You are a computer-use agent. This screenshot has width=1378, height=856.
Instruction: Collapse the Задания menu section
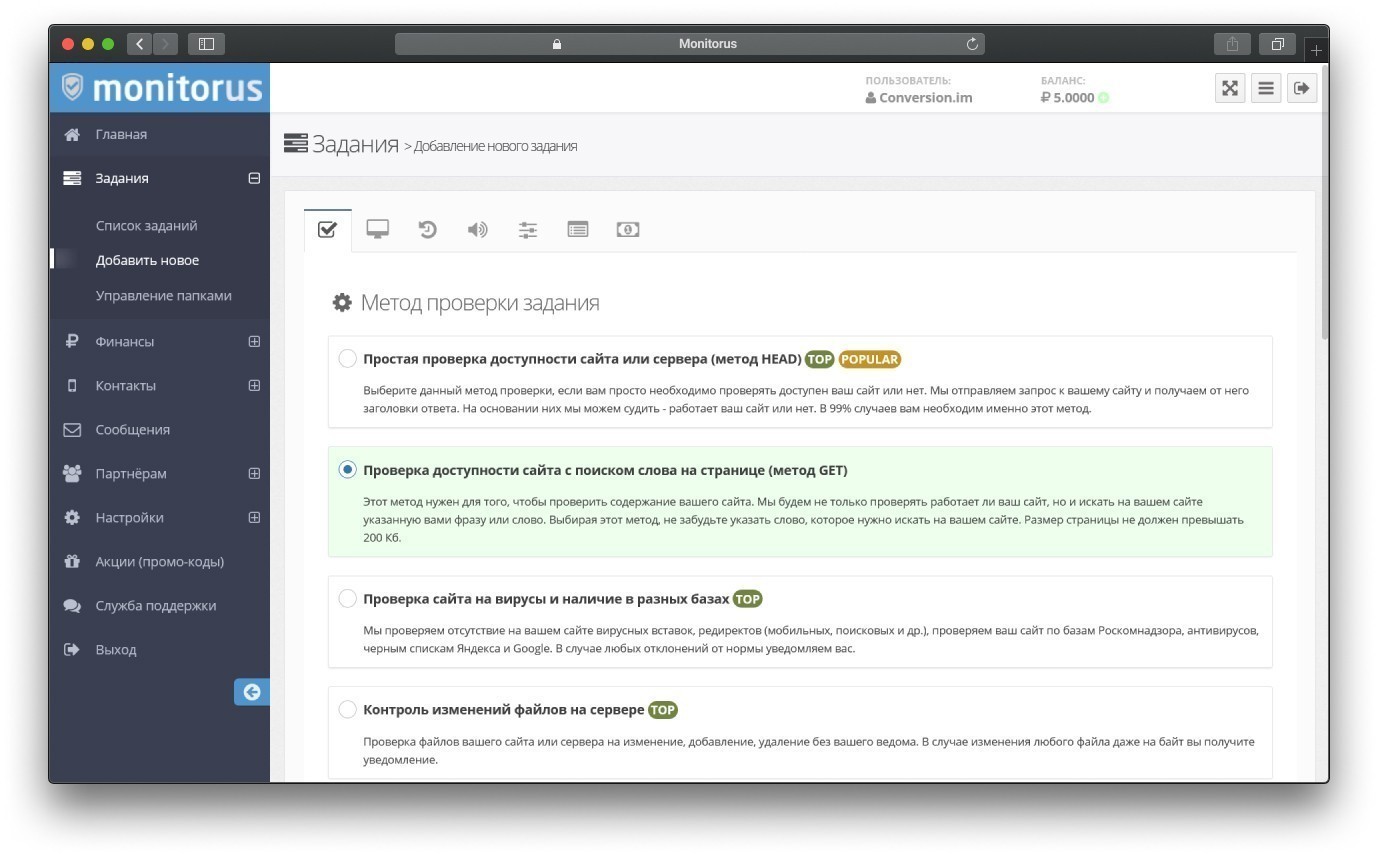pyautogui.click(x=254, y=178)
